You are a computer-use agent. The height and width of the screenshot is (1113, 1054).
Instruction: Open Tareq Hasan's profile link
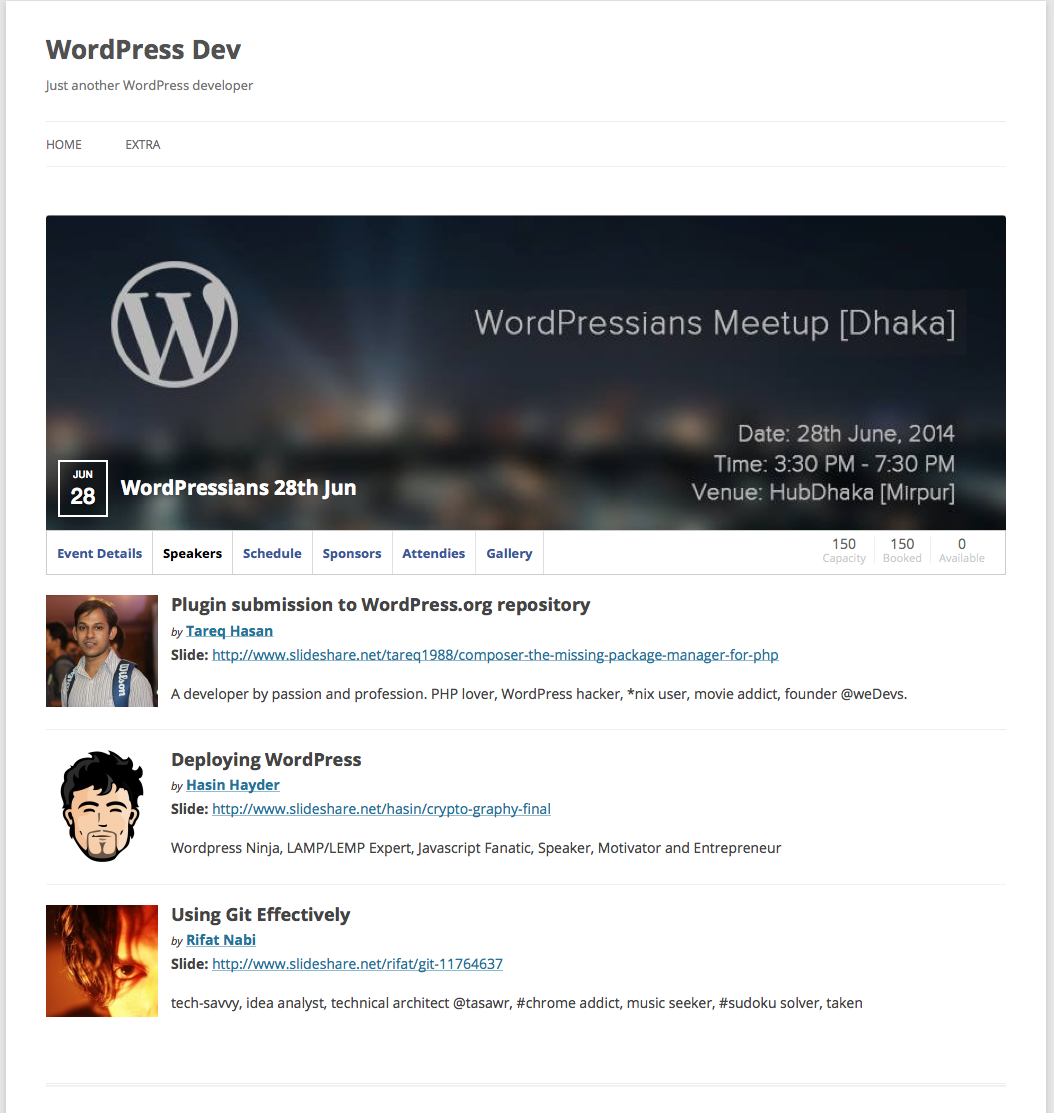[229, 631]
